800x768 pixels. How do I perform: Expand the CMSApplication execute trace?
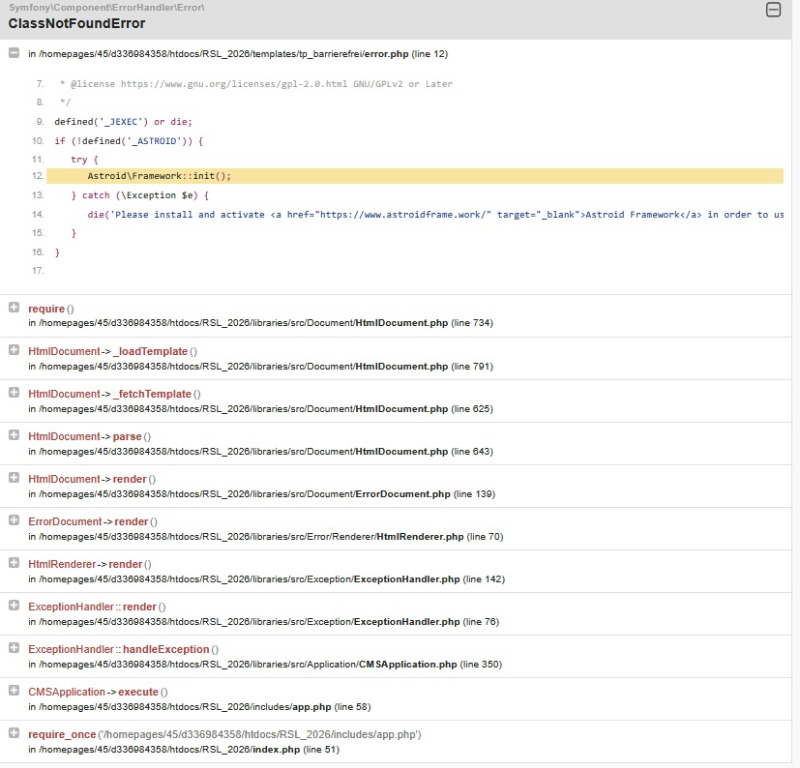14,690
